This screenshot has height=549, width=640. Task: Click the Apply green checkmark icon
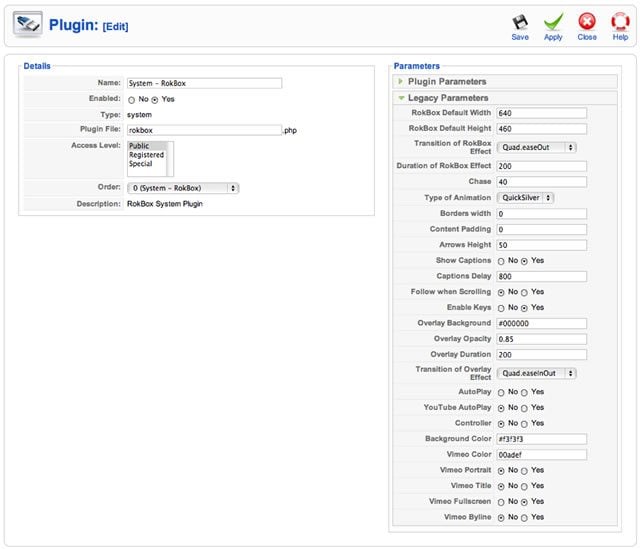pos(553,22)
